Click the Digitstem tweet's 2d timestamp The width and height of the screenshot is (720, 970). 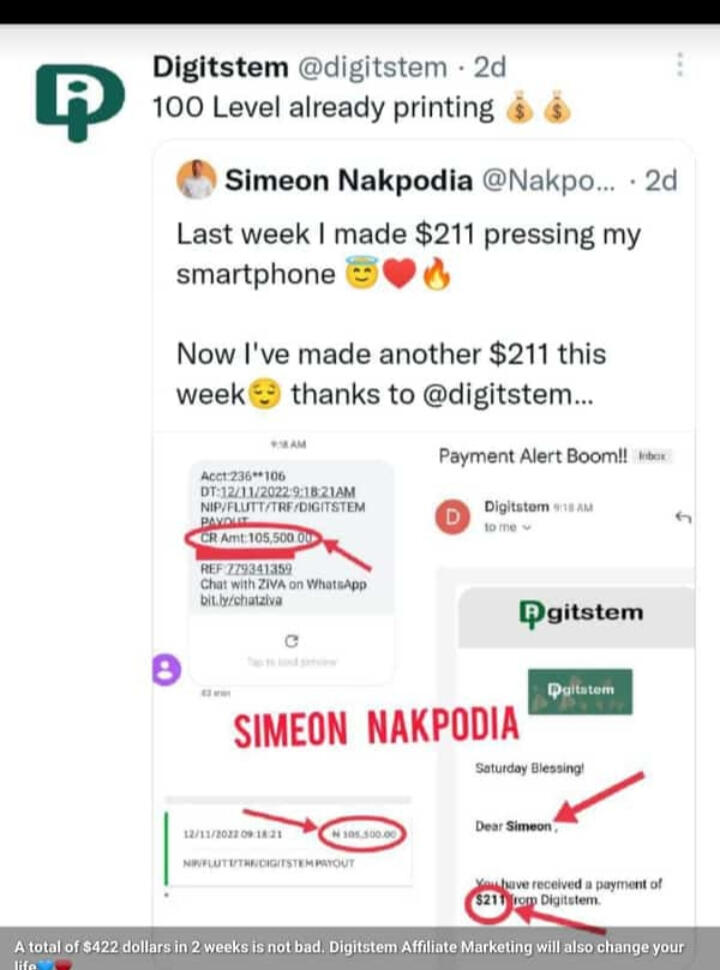click(489, 67)
